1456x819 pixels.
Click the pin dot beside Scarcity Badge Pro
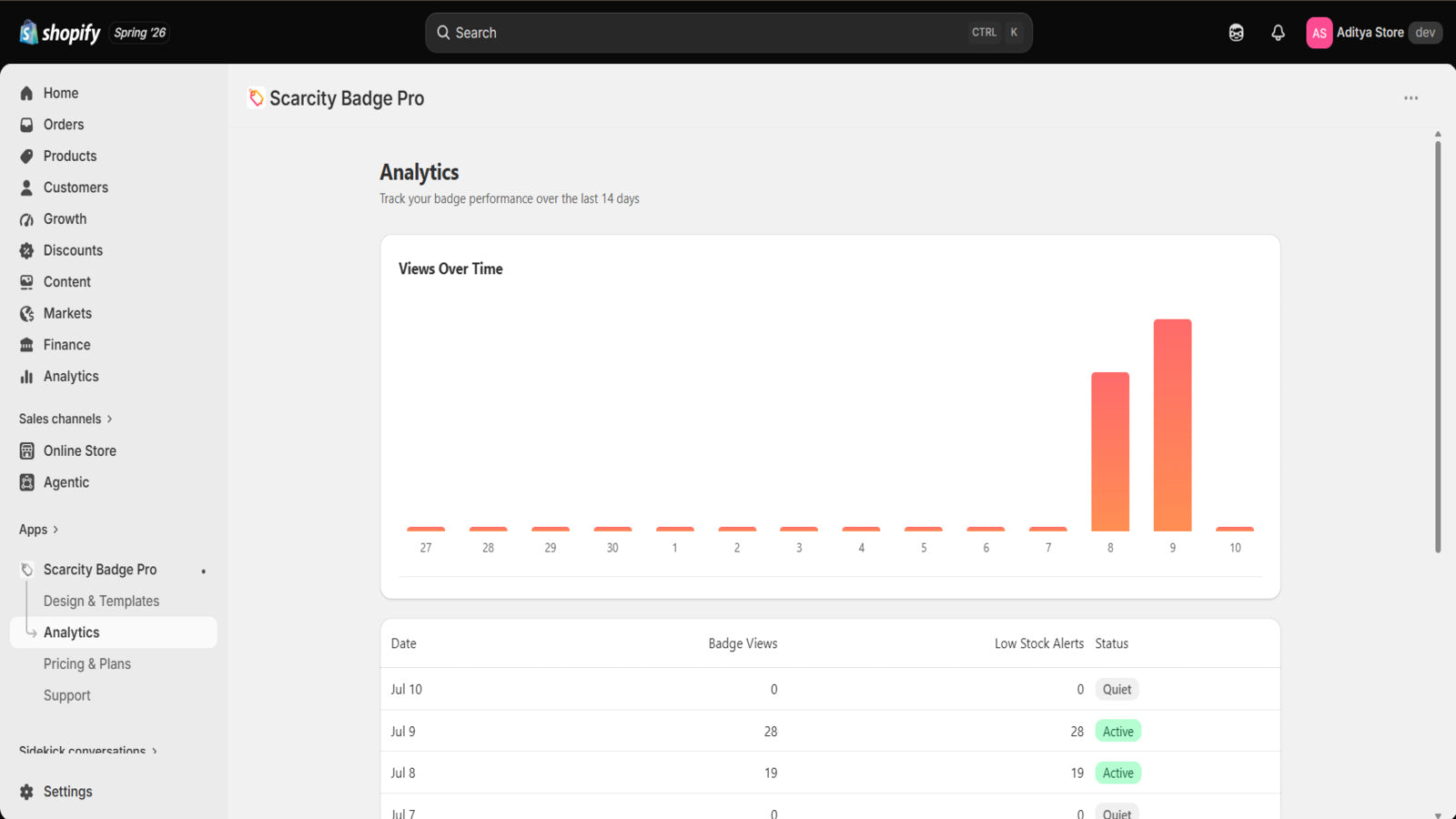coord(203,571)
